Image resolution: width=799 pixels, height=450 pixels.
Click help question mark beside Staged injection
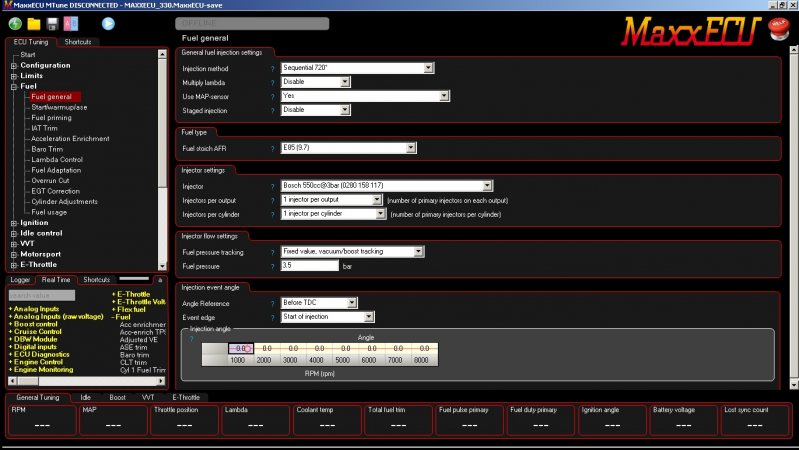tap(273, 111)
